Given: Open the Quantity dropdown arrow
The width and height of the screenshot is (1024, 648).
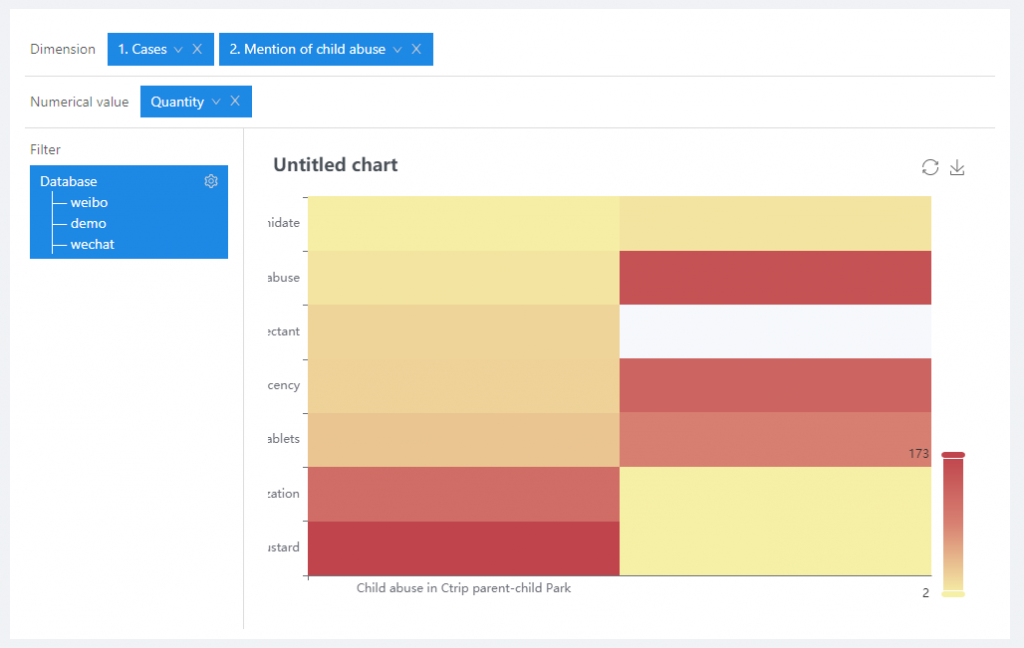Looking at the screenshot, I should click(216, 101).
